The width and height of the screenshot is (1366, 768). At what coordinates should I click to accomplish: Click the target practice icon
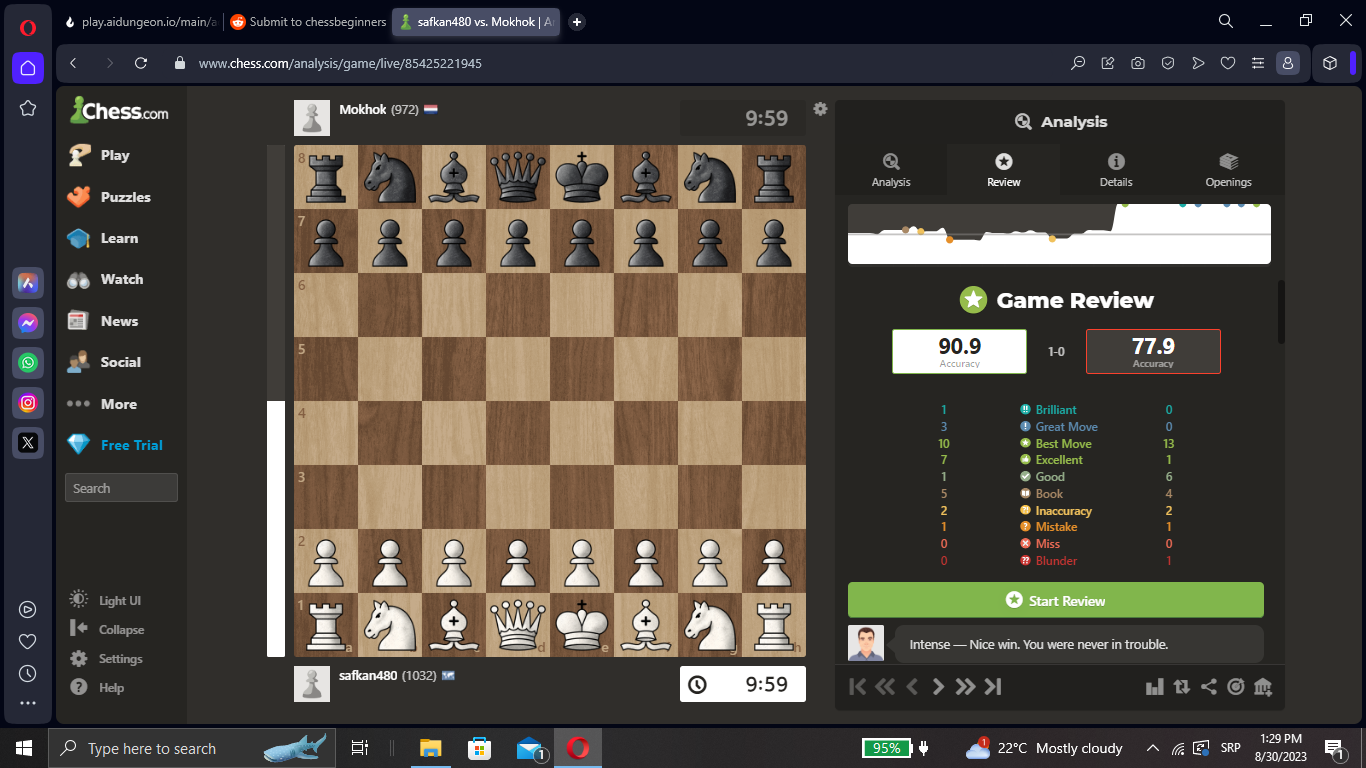pos(1236,687)
